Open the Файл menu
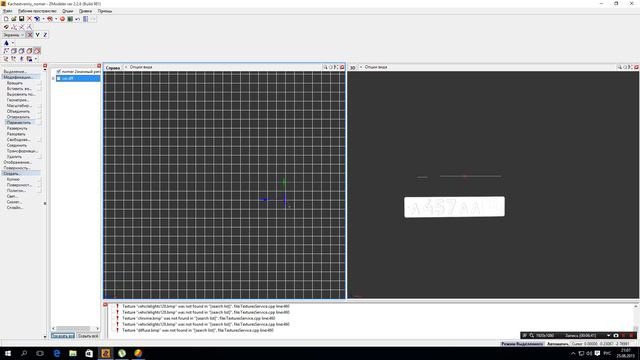The width and height of the screenshot is (640, 360). tap(7, 11)
